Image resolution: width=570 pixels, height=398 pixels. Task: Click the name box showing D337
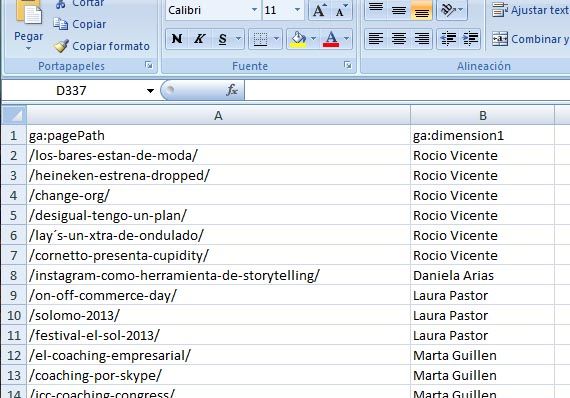pos(71,91)
